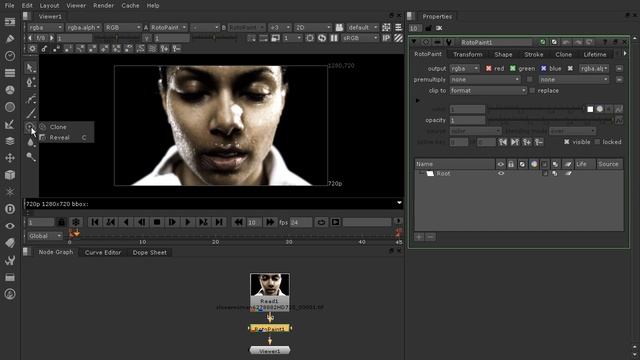Open the A input RotoPaint dropdown
The image size is (640, 360).
click(x=168, y=27)
